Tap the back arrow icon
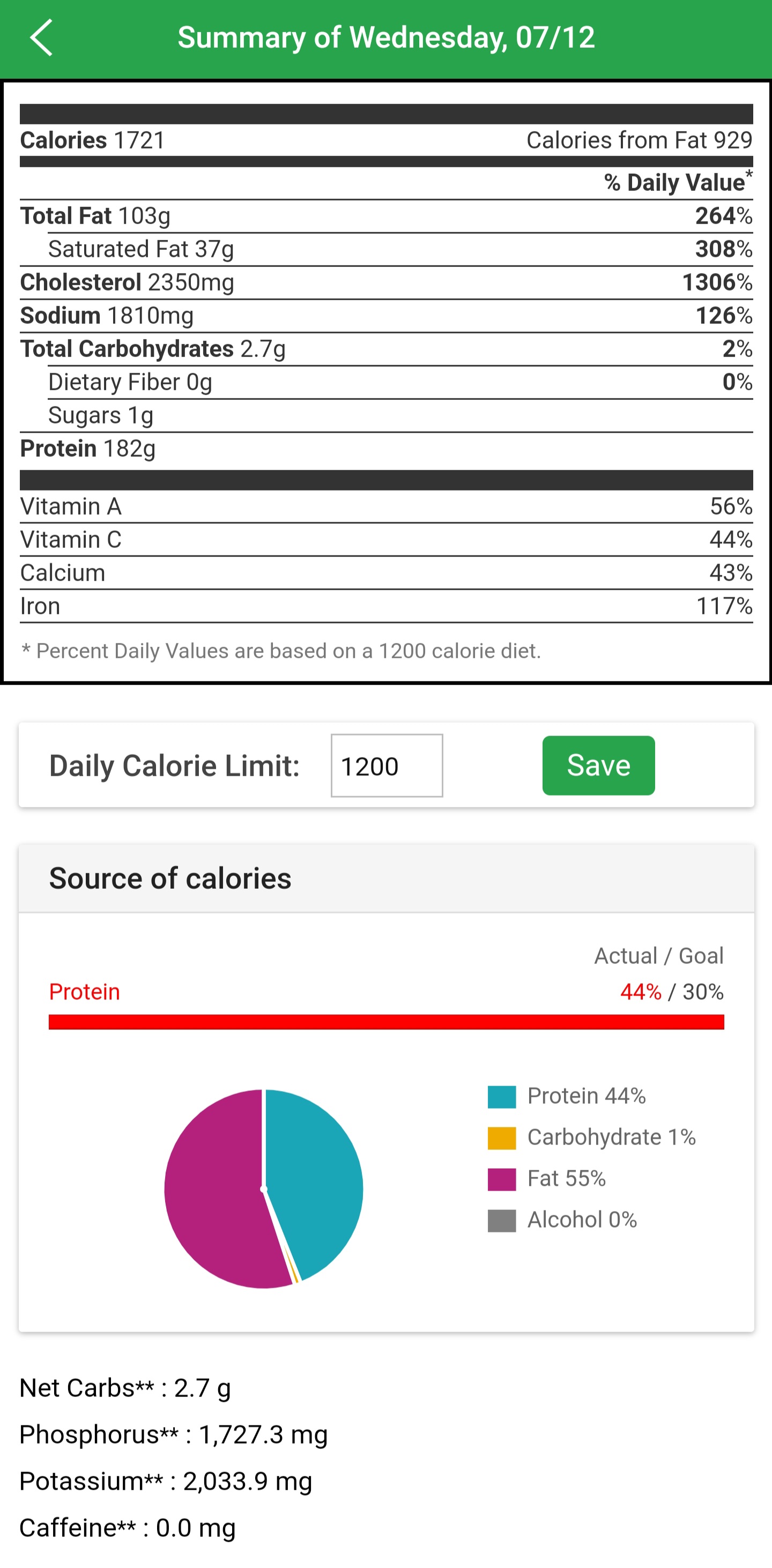This screenshot has height=1568, width=772. (41, 38)
